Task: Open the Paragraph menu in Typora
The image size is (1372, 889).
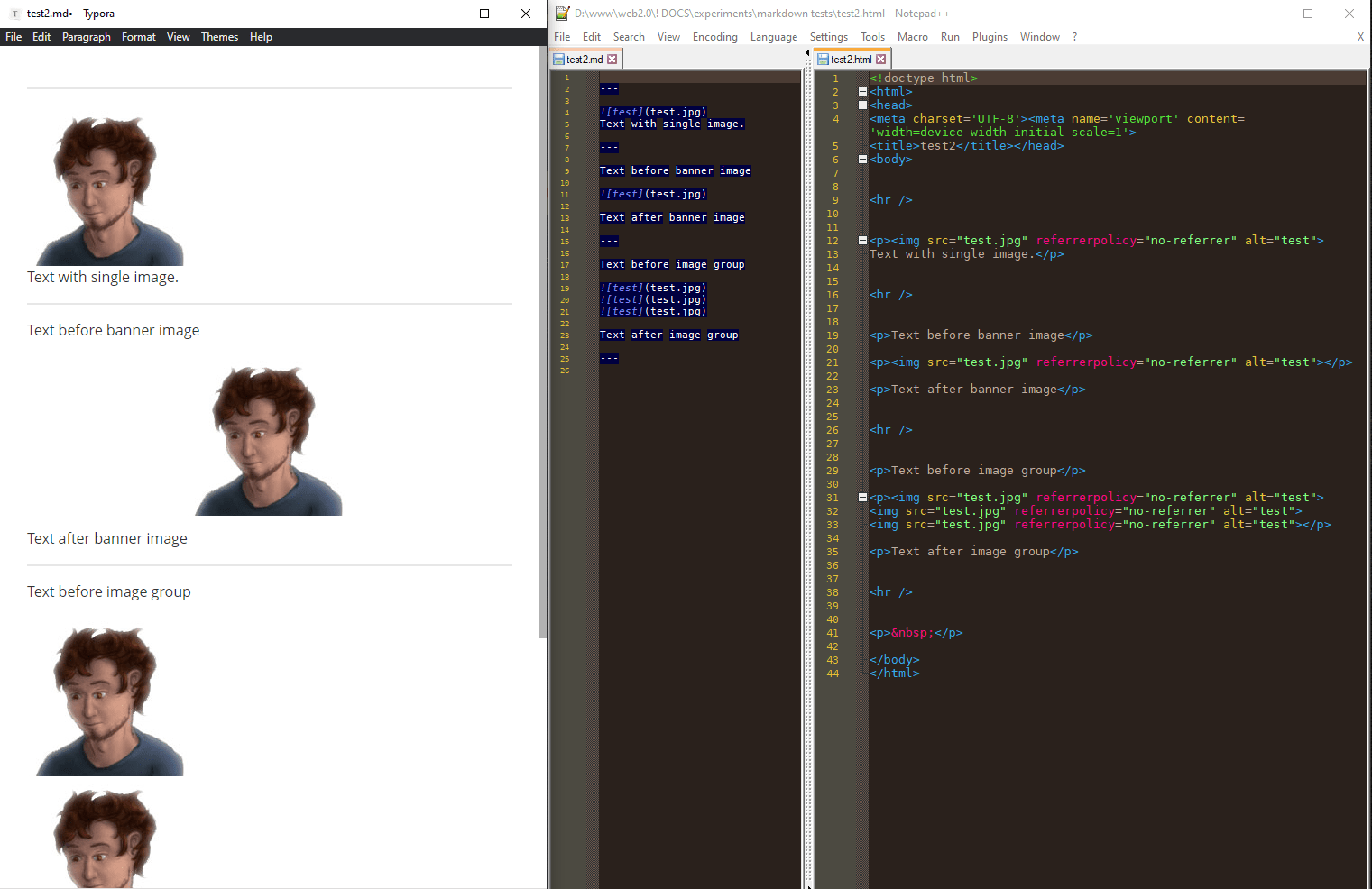Action: (x=87, y=37)
